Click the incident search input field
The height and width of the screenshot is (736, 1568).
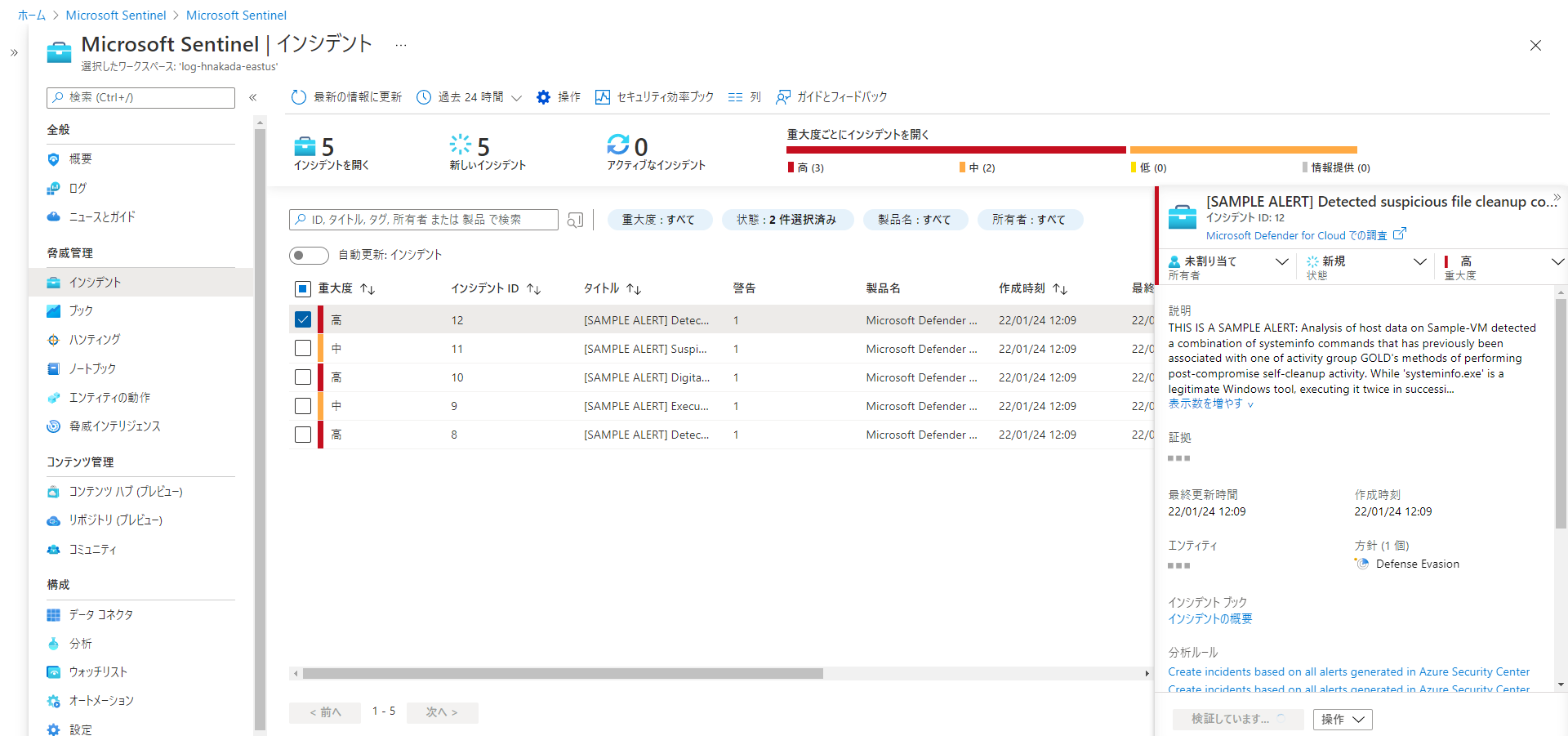(x=424, y=220)
